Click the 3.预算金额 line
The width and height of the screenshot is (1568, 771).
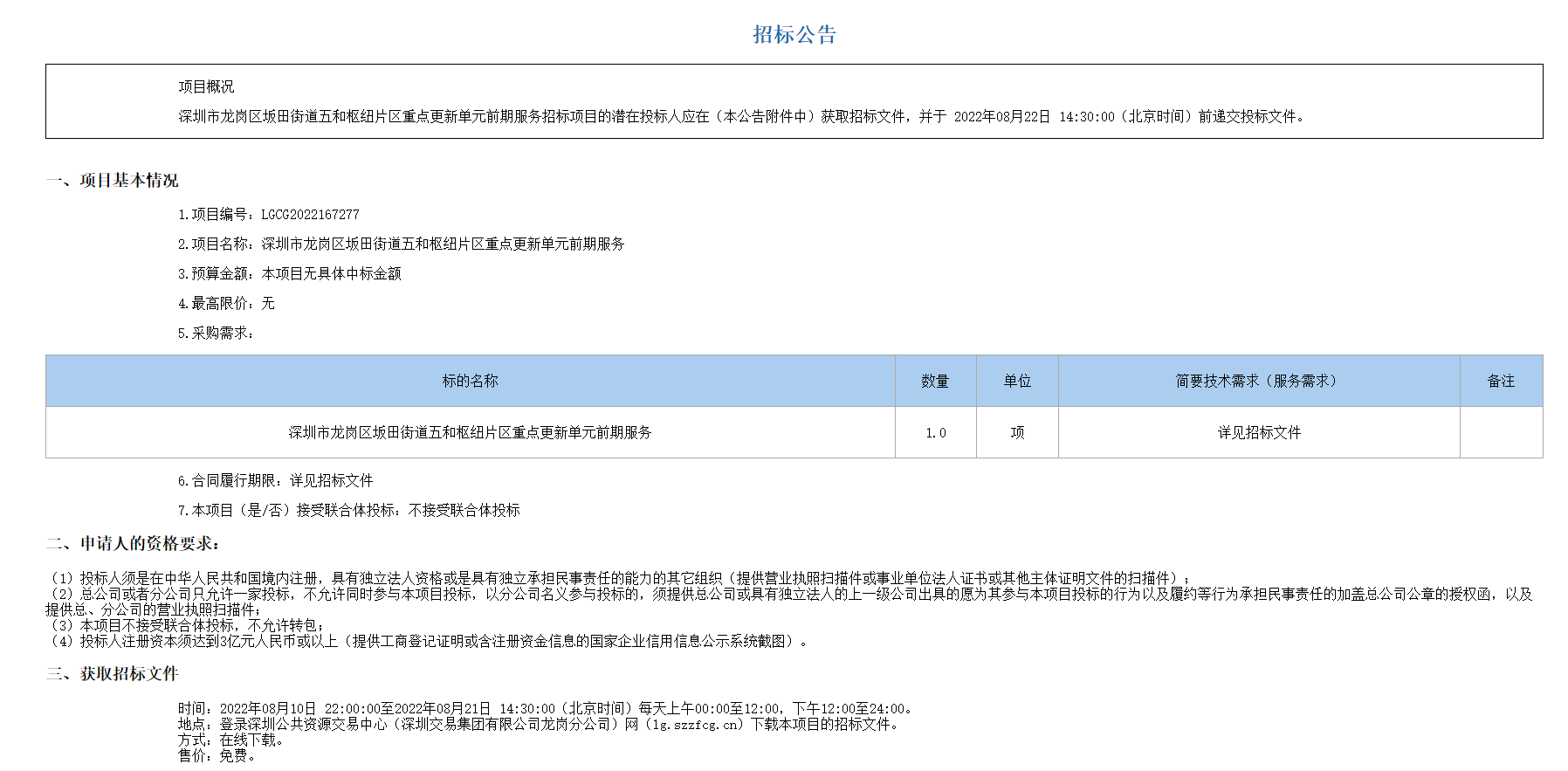tap(289, 274)
